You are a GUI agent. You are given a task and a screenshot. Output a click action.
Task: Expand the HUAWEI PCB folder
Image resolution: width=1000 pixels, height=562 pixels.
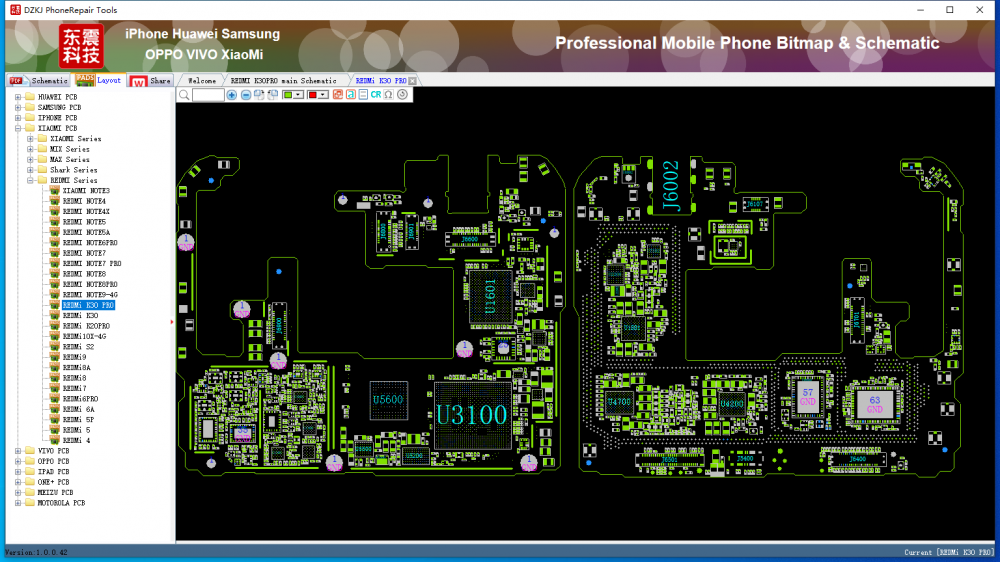pyautogui.click(x=18, y=97)
